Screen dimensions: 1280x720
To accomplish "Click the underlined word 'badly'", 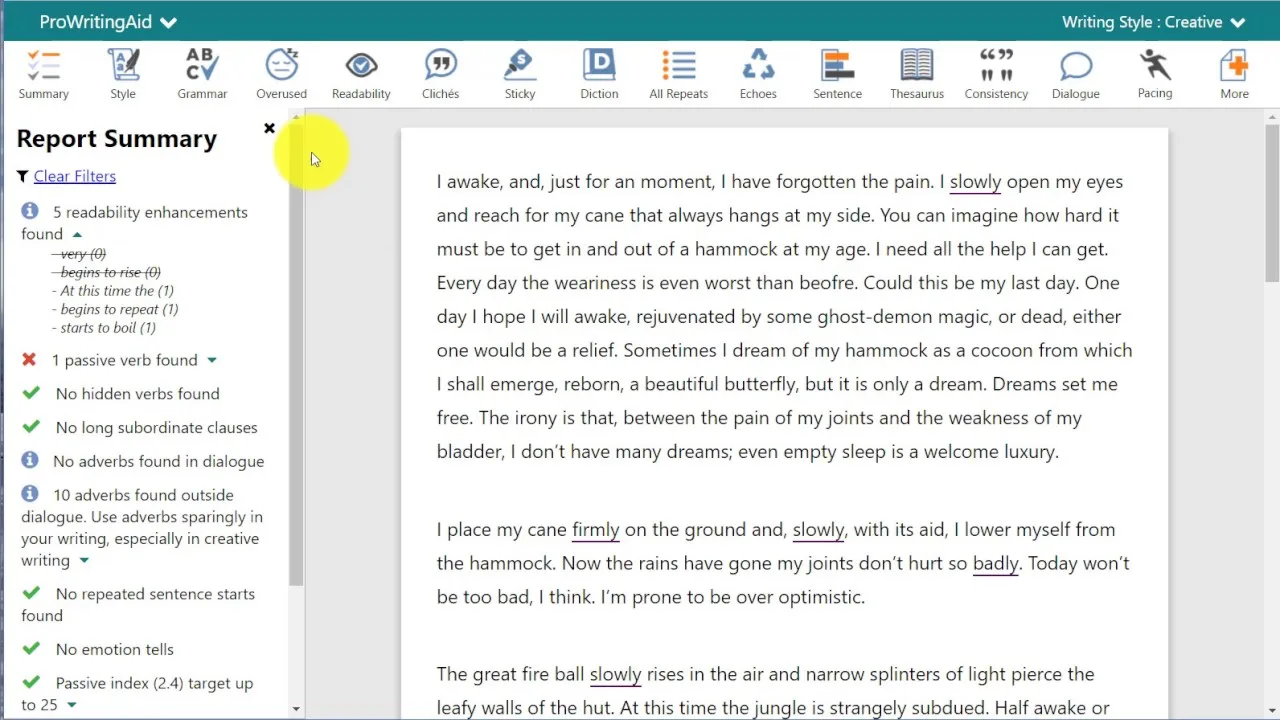I will click(x=995, y=564).
